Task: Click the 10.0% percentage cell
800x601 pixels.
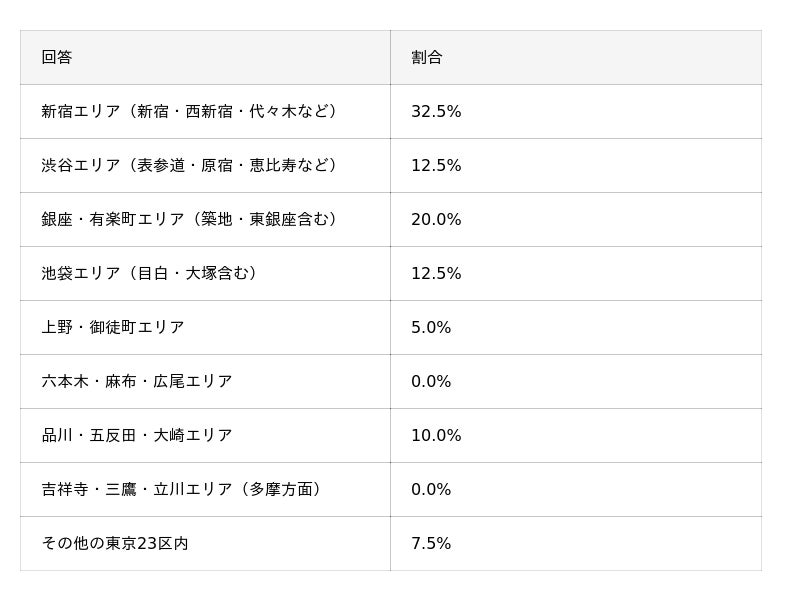Action: (x=436, y=436)
